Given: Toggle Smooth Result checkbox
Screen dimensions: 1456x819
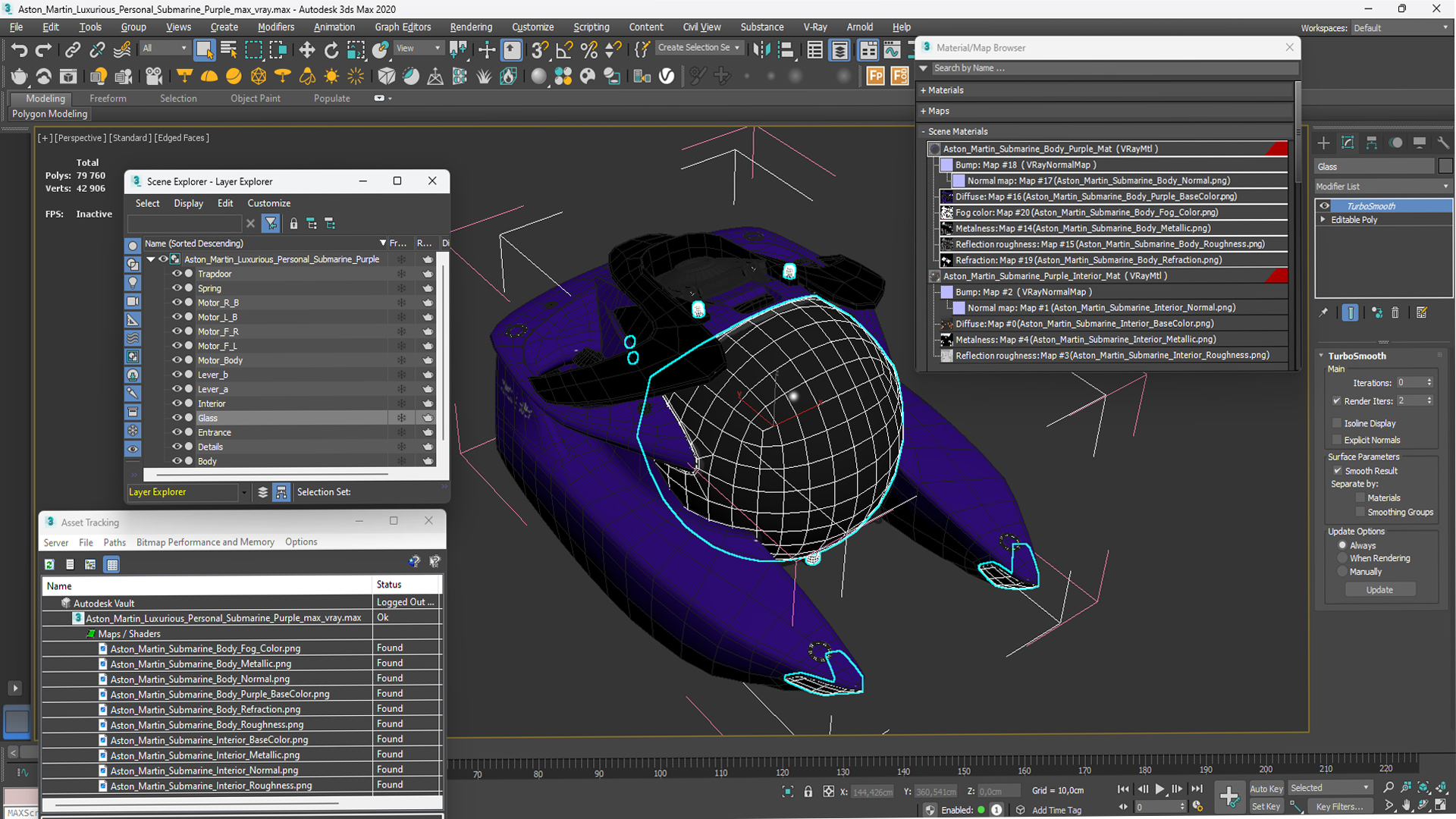Looking at the screenshot, I should 1338,471.
